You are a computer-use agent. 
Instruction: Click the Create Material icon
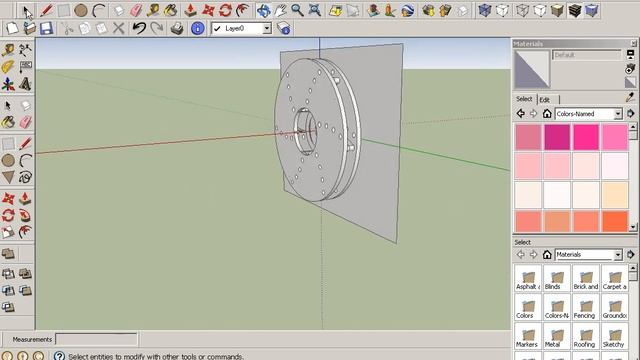point(630,69)
